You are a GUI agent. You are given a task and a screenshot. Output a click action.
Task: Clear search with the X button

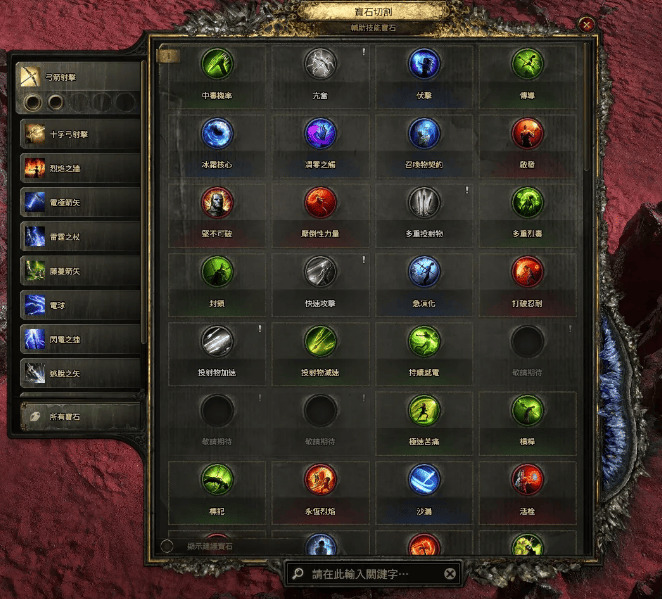tap(450, 574)
